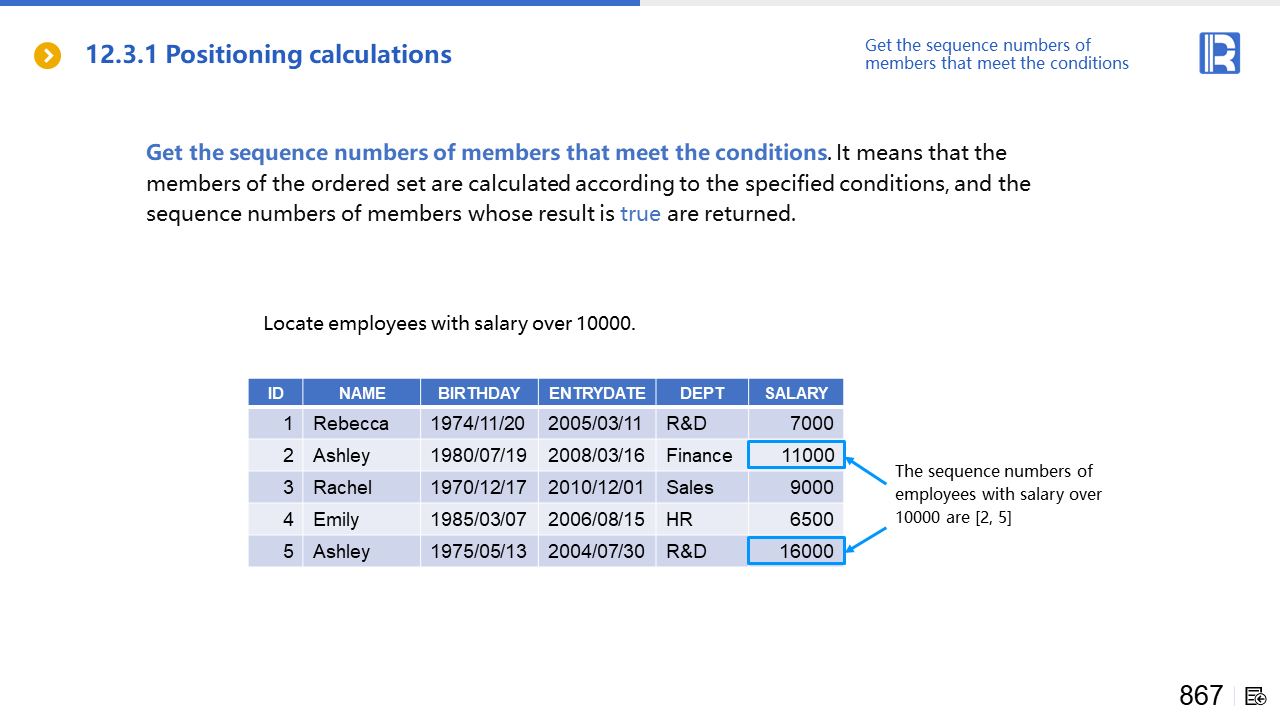Select the ENTRYDATE column header
Image resolution: width=1280 pixels, height=720 pixels.
coord(597,393)
